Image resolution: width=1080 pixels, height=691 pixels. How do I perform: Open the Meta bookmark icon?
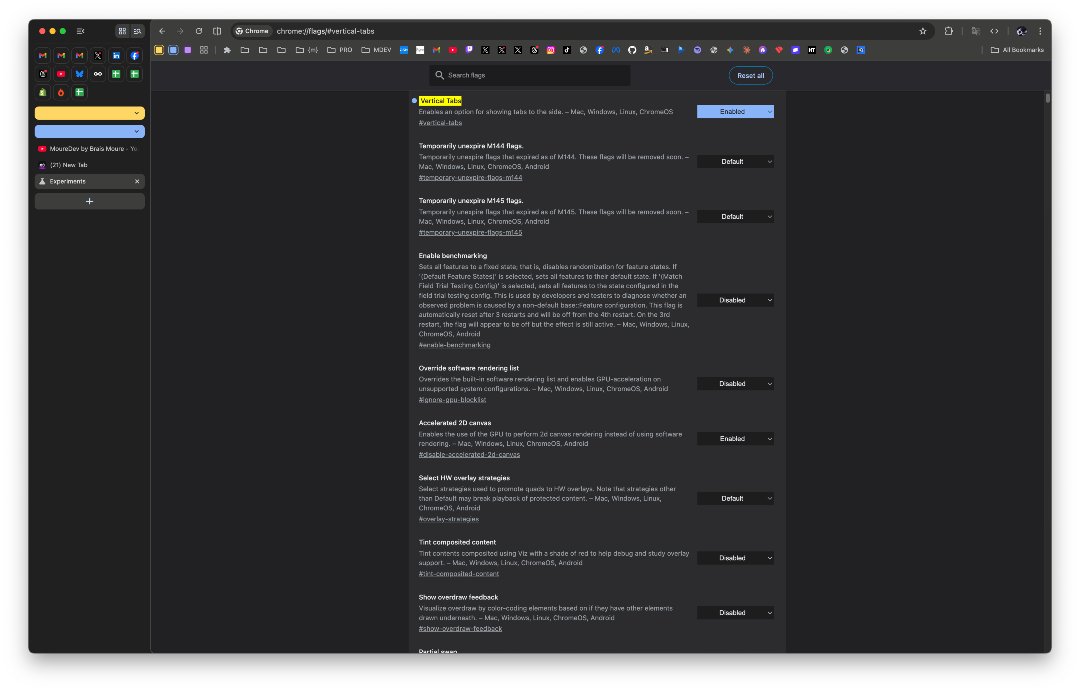616,50
